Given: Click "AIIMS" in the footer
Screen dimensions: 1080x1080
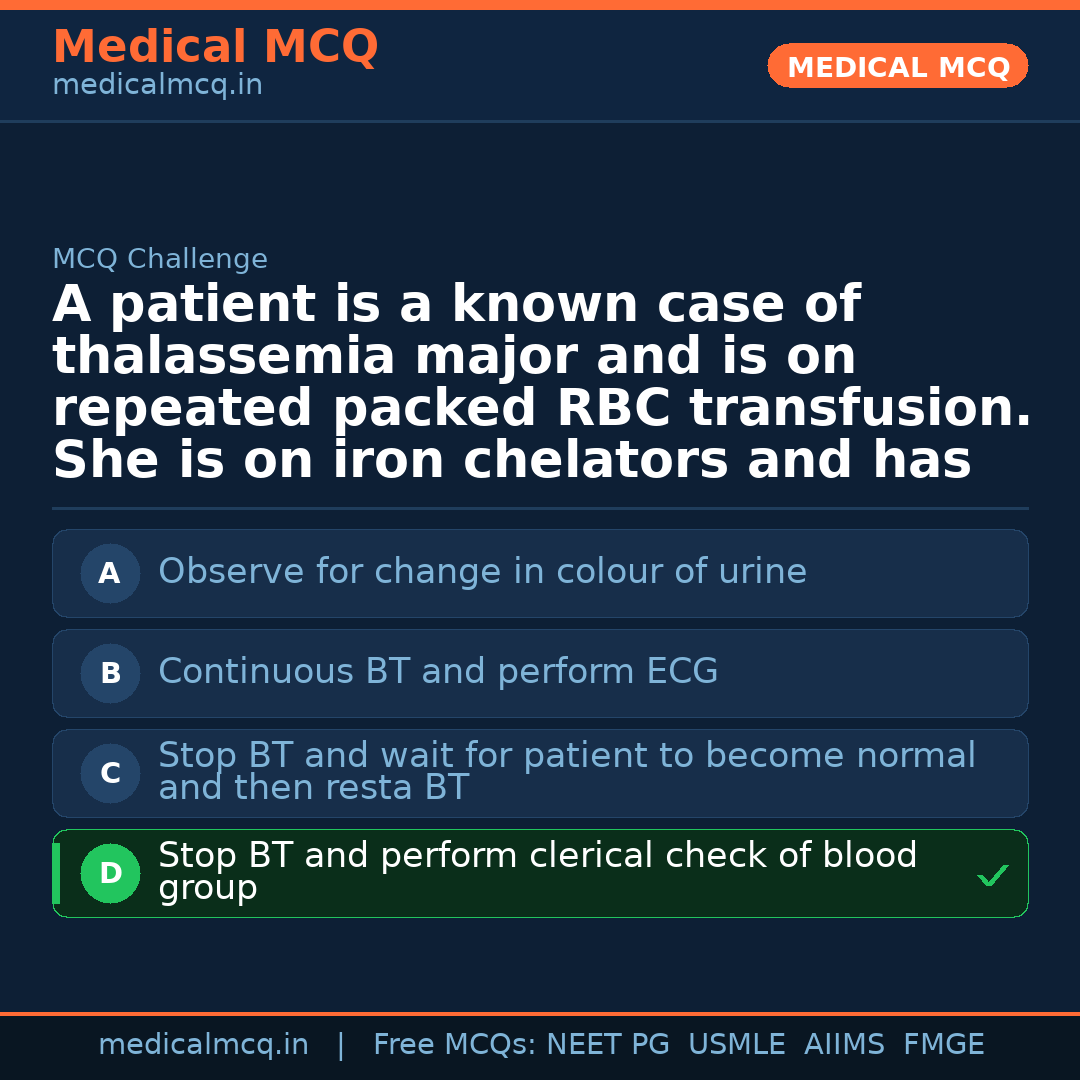Looking at the screenshot, I should coord(844,1045).
